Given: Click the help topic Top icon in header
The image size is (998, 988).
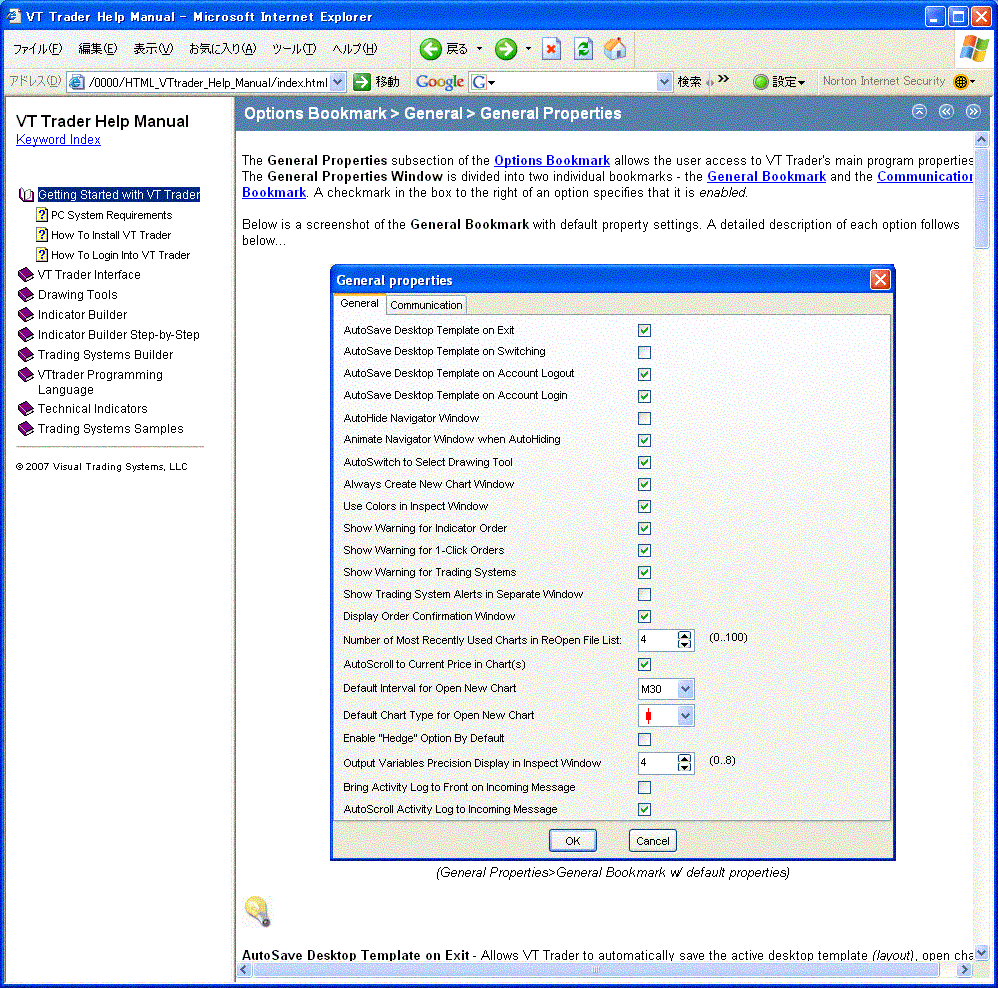Looking at the screenshot, I should point(919,111).
